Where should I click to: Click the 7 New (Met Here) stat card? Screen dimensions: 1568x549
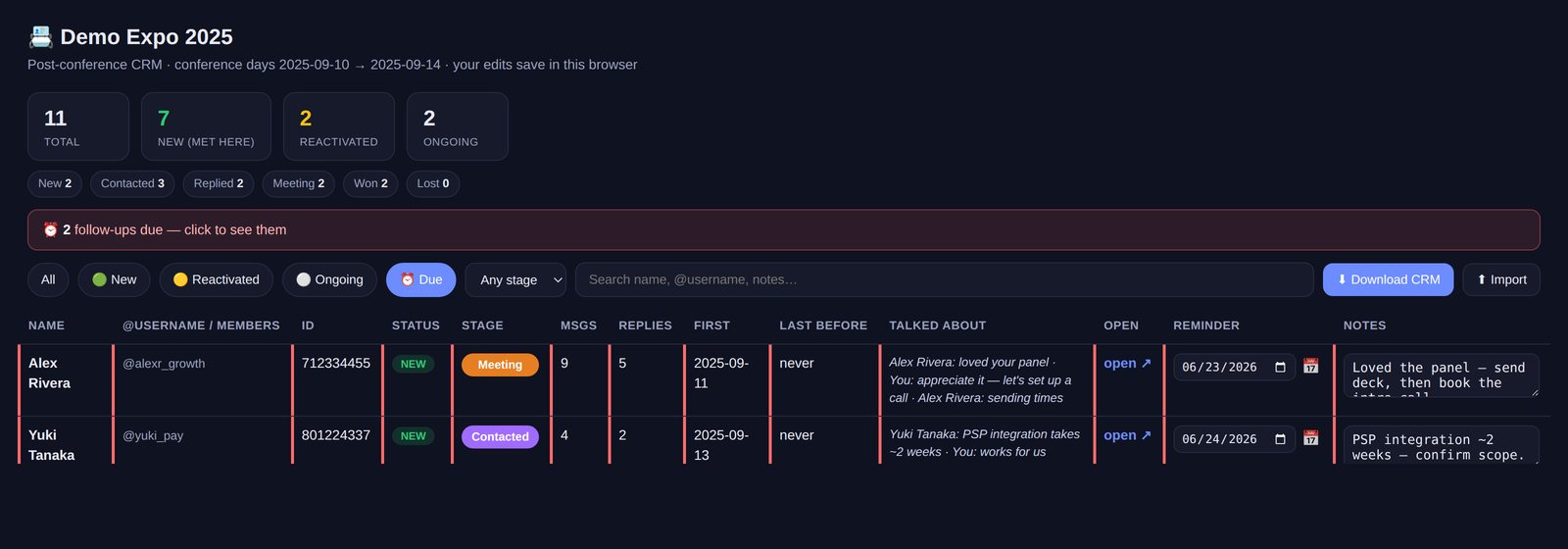click(x=206, y=126)
